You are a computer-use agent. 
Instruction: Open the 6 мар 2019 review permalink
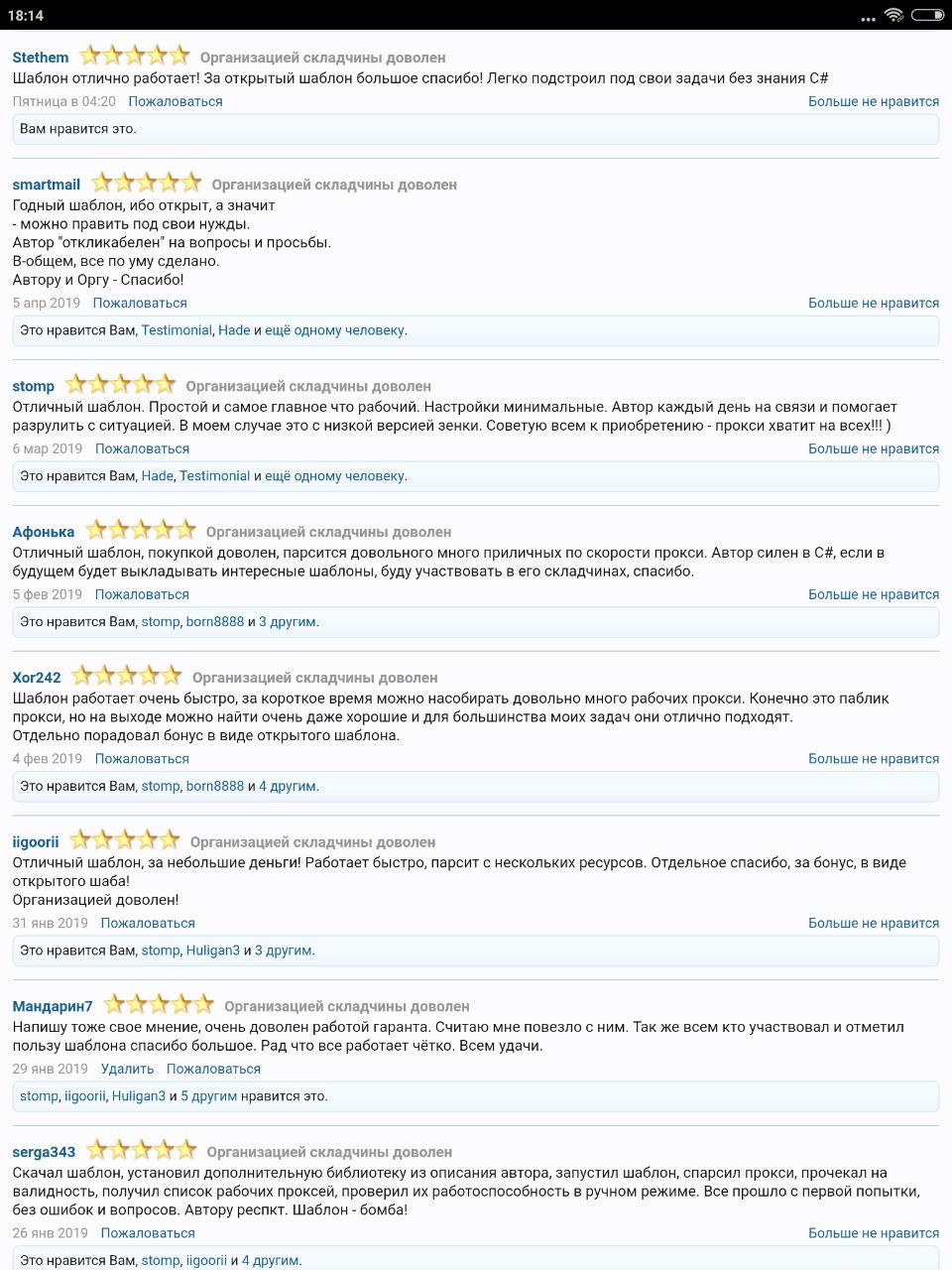48,448
